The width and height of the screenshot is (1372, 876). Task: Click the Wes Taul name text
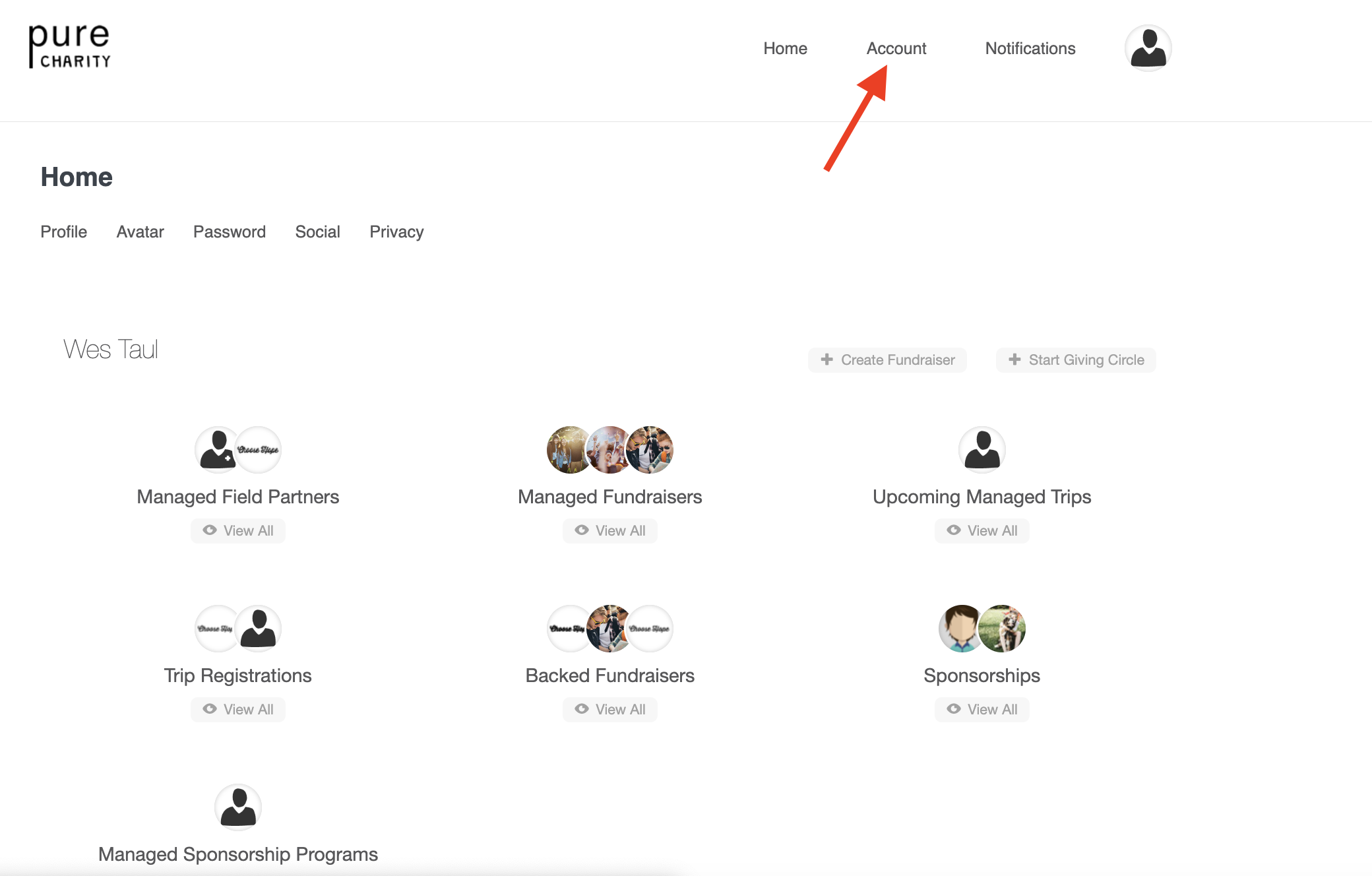(111, 350)
